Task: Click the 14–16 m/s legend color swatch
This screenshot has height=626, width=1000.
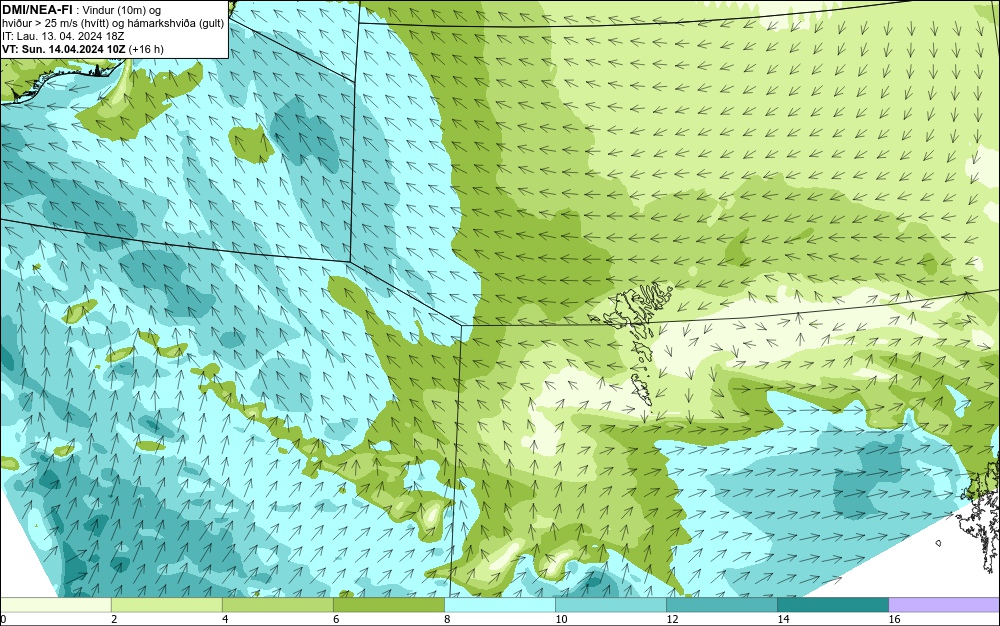Action: coord(832,604)
